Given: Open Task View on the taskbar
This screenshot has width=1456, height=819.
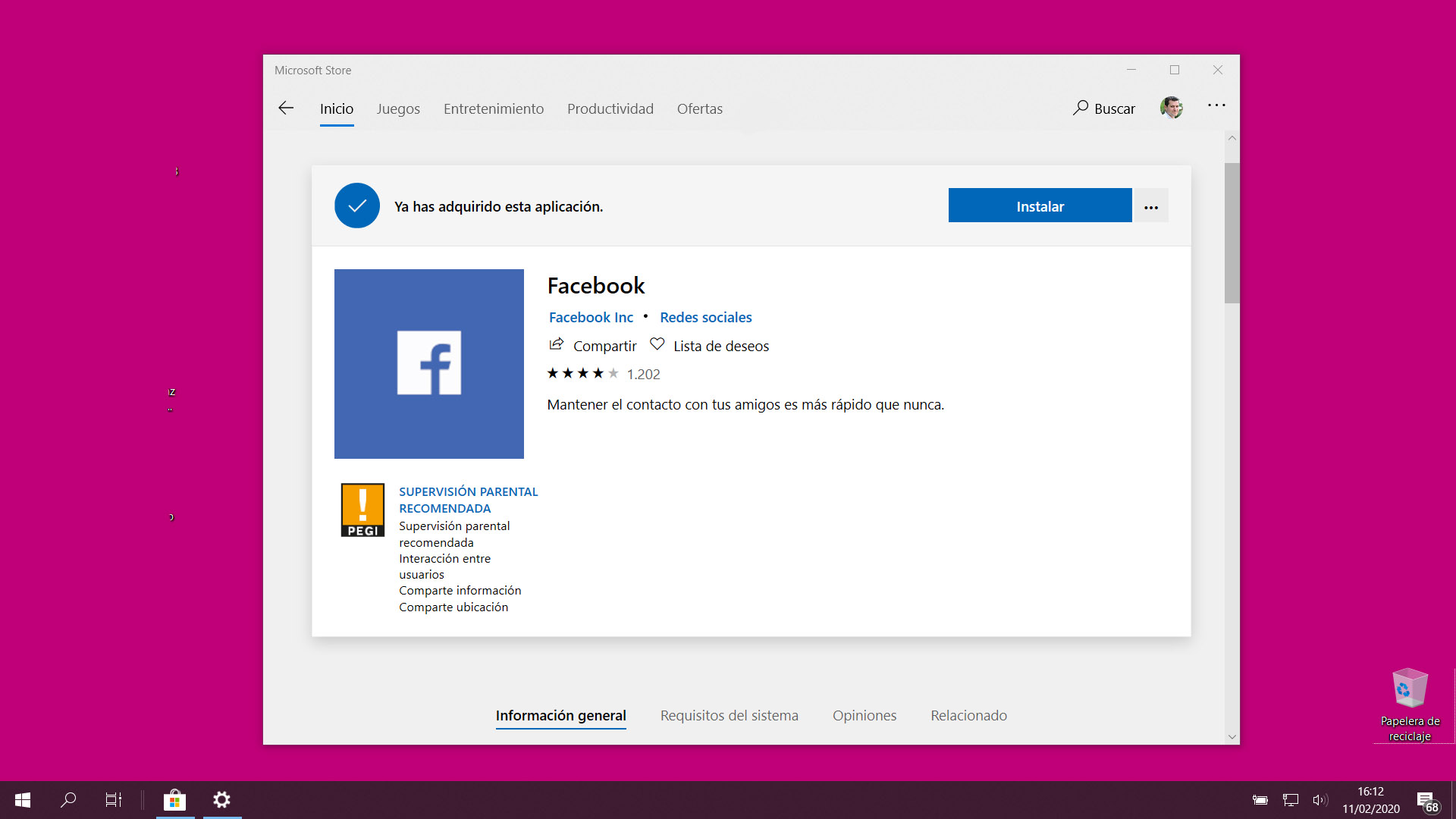Looking at the screenshot, I should click(x=114, y=800).
